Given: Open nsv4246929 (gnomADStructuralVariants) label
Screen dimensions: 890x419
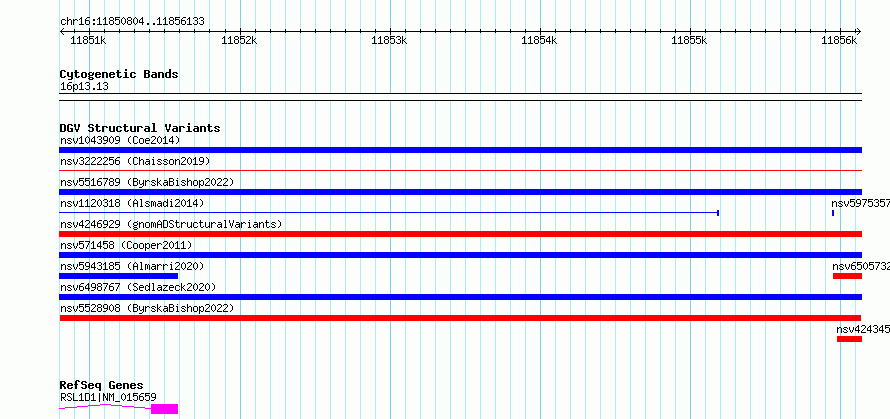Looking at the screenshot, I should point(171,224).
